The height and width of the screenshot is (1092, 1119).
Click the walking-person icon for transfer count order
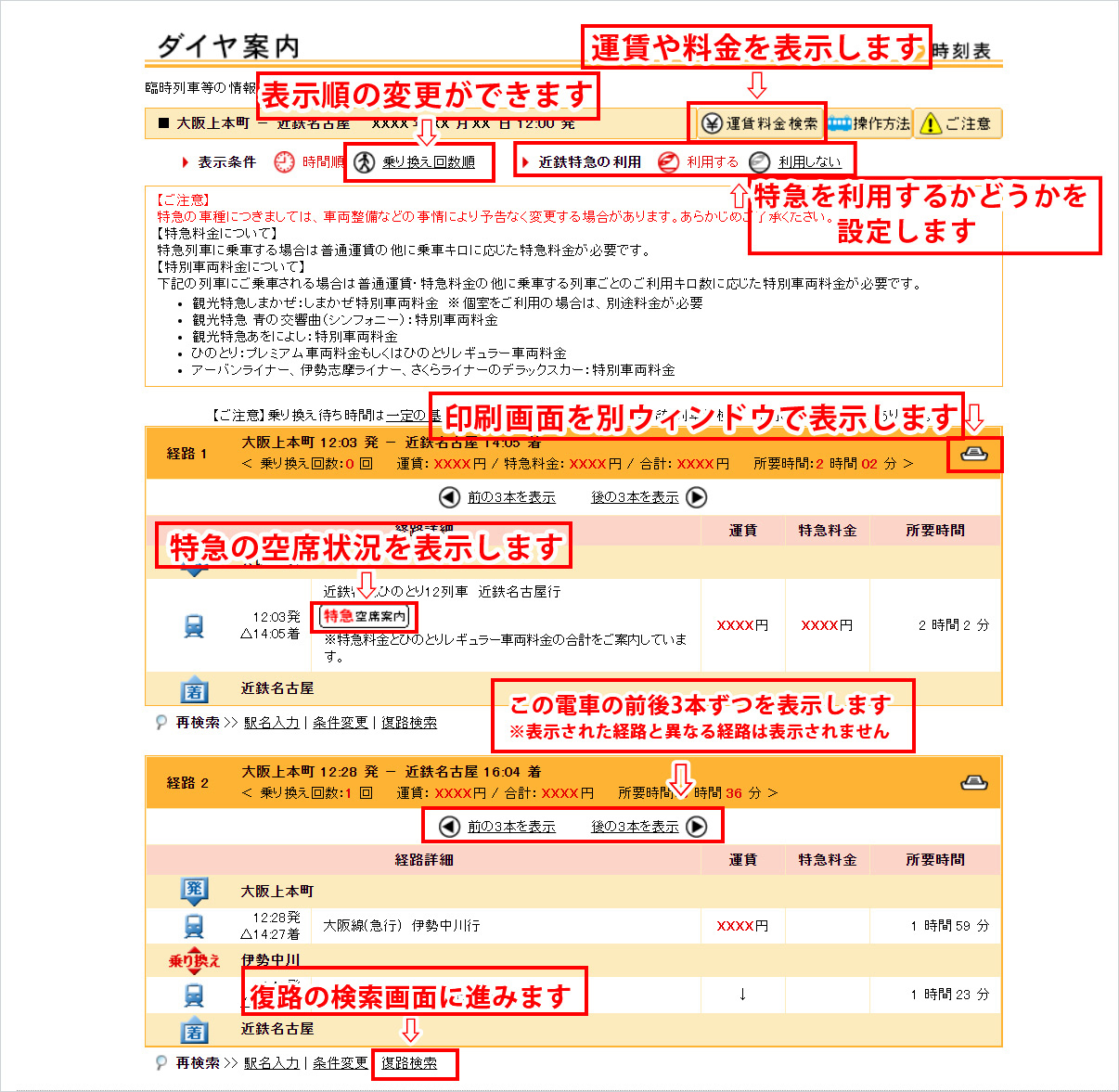(365, 161)
